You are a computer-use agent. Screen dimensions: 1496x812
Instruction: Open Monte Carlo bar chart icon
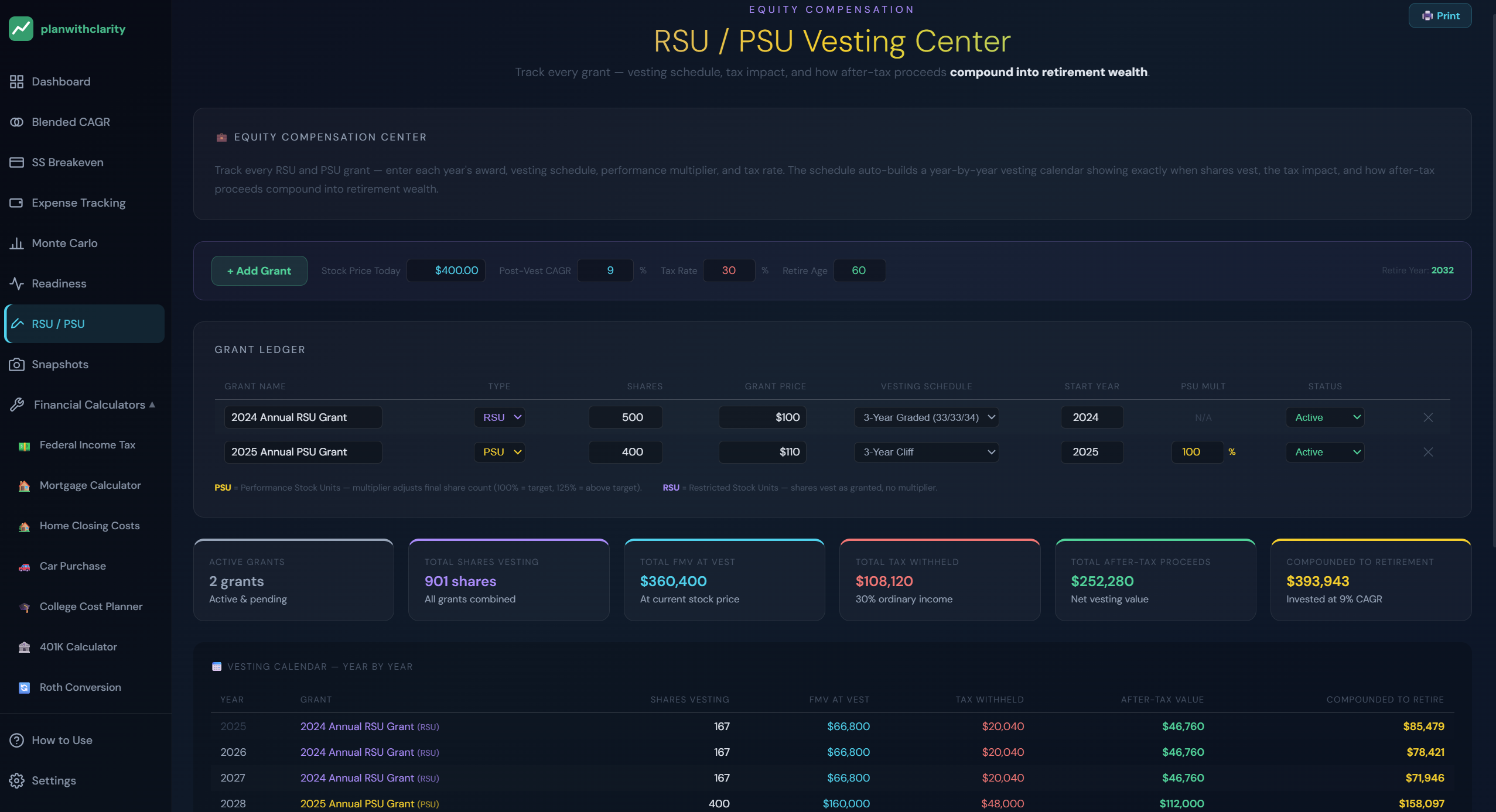[x=16, y=243]
